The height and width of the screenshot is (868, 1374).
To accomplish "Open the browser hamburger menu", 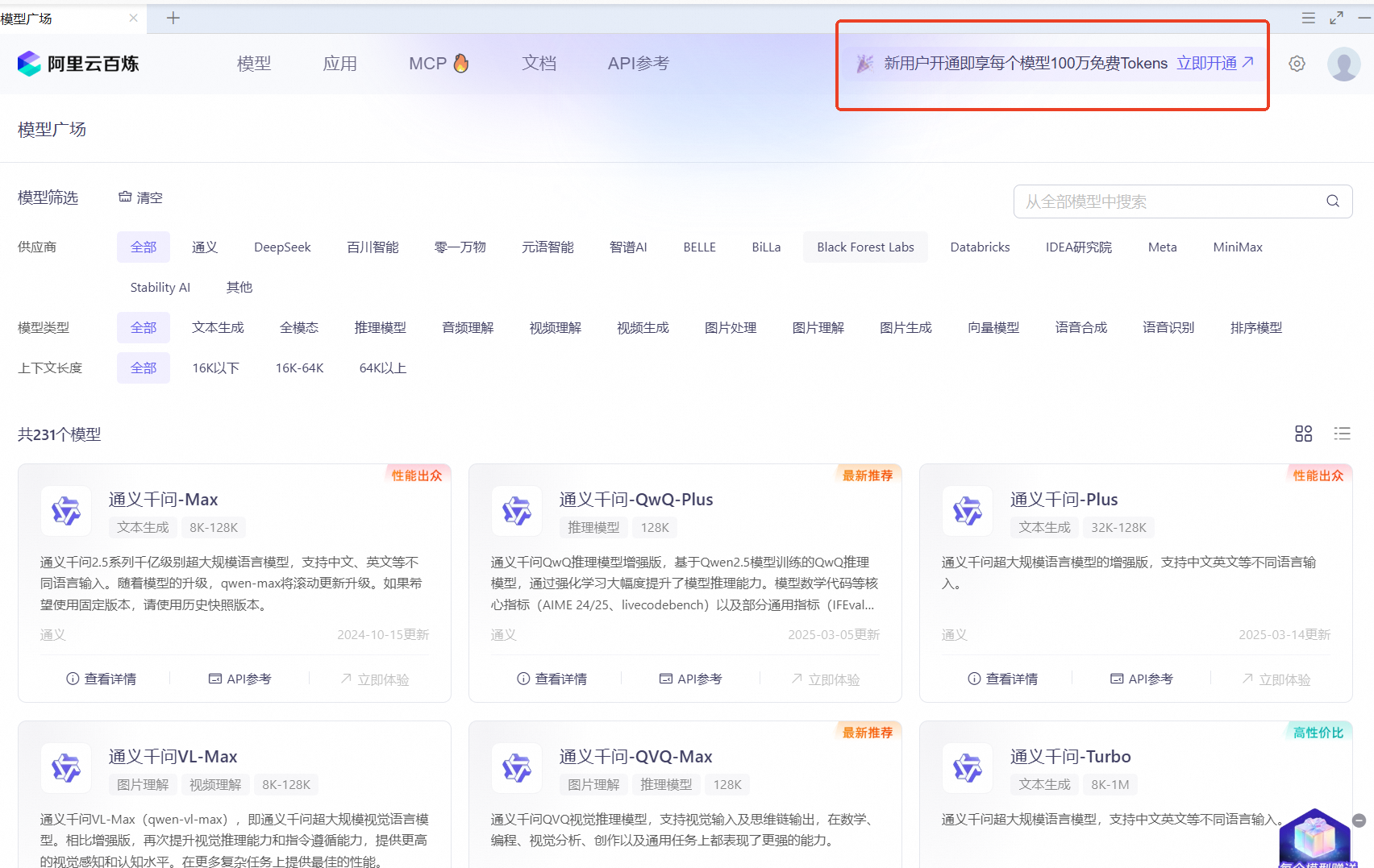I will click(x=1309, y=18).
